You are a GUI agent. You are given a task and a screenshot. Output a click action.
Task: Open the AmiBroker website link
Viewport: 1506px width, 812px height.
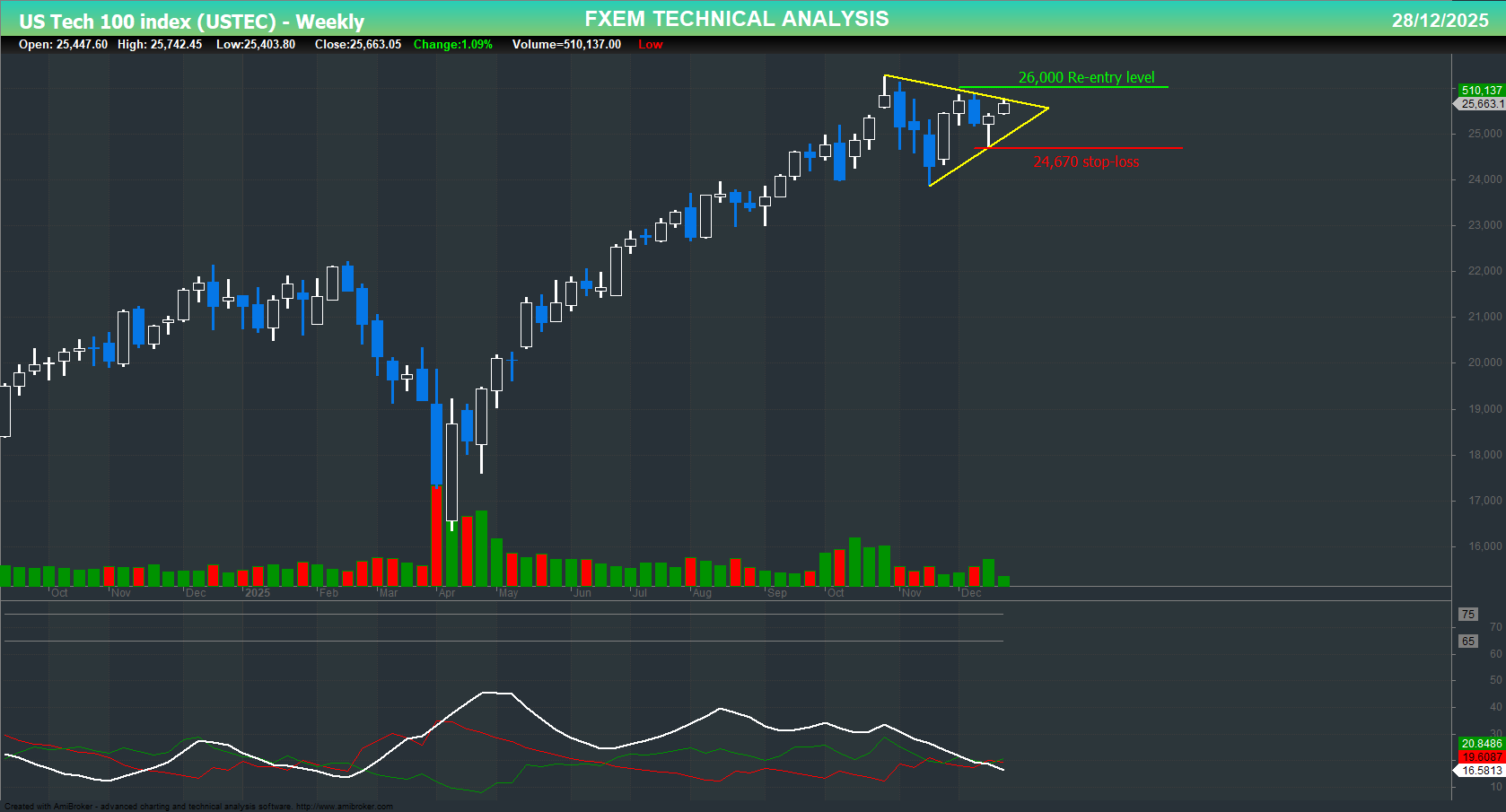pyautogui.click(x=344, y=806)
